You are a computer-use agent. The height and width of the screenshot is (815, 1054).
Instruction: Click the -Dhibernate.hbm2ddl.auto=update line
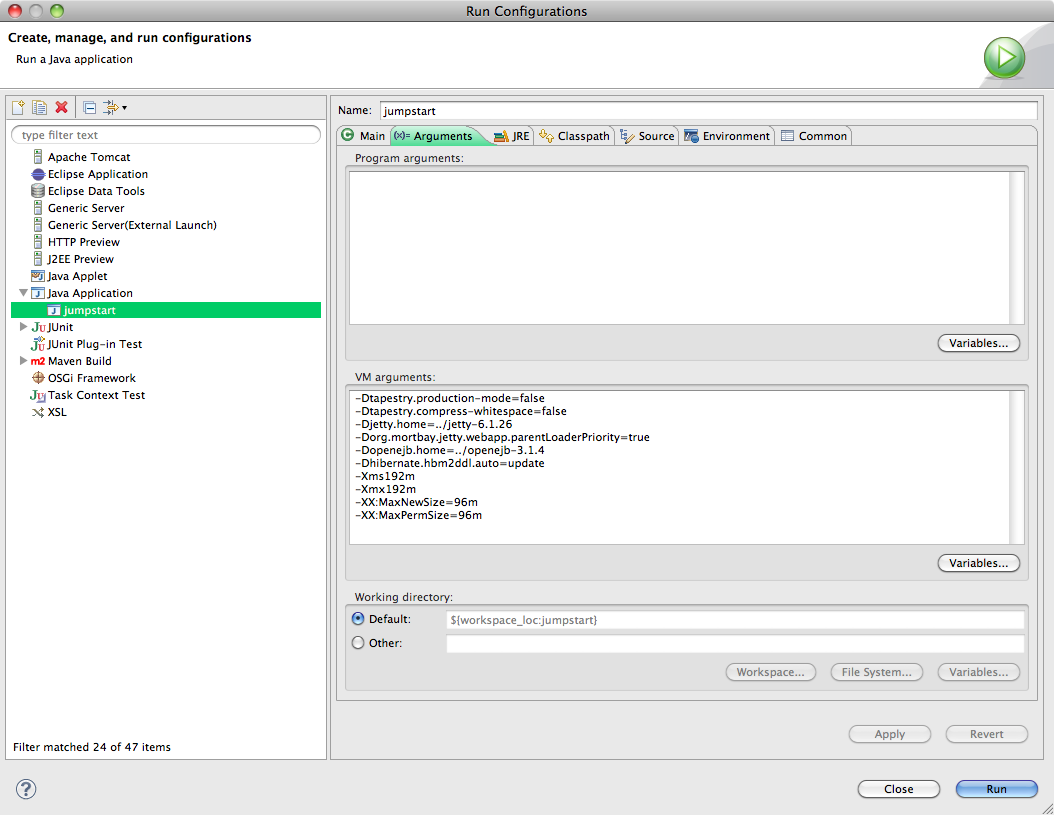pyautogui.click(x=450, y=463)
